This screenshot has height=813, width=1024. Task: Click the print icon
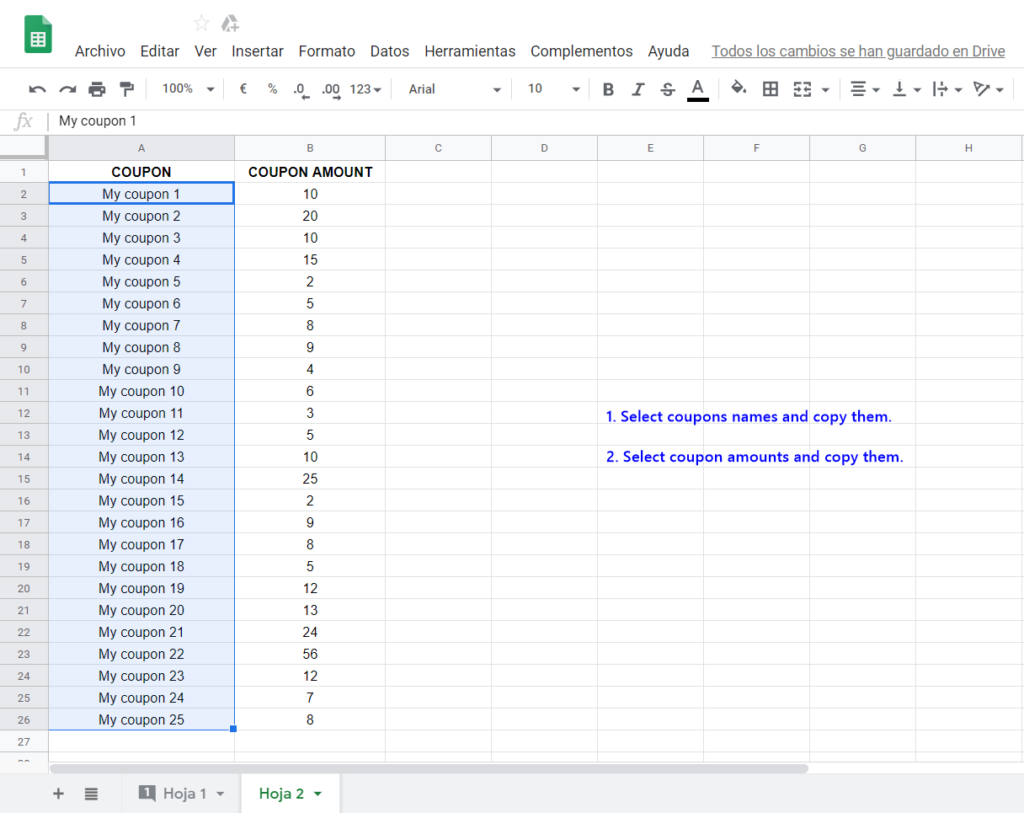click(96, 89)
